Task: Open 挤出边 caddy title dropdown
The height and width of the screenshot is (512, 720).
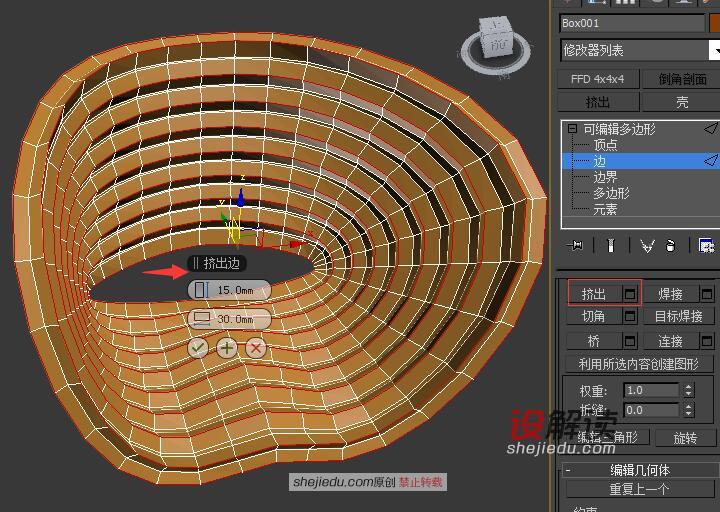Action: (217, 263)
